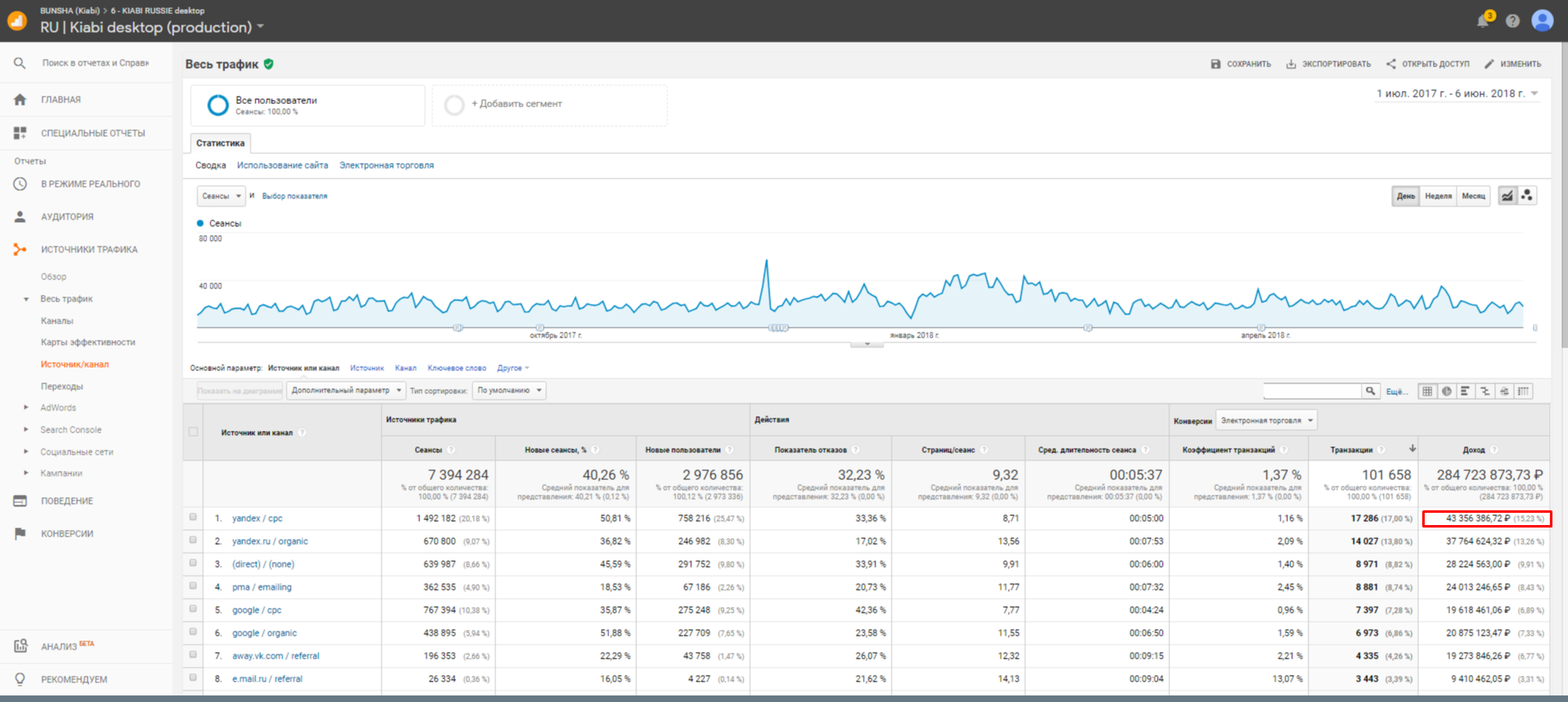Image resolution: width=1568 pixels, height=702 pixels.
Task: Click the chart timeline expand handle
Action: click(x=866, y=345)
